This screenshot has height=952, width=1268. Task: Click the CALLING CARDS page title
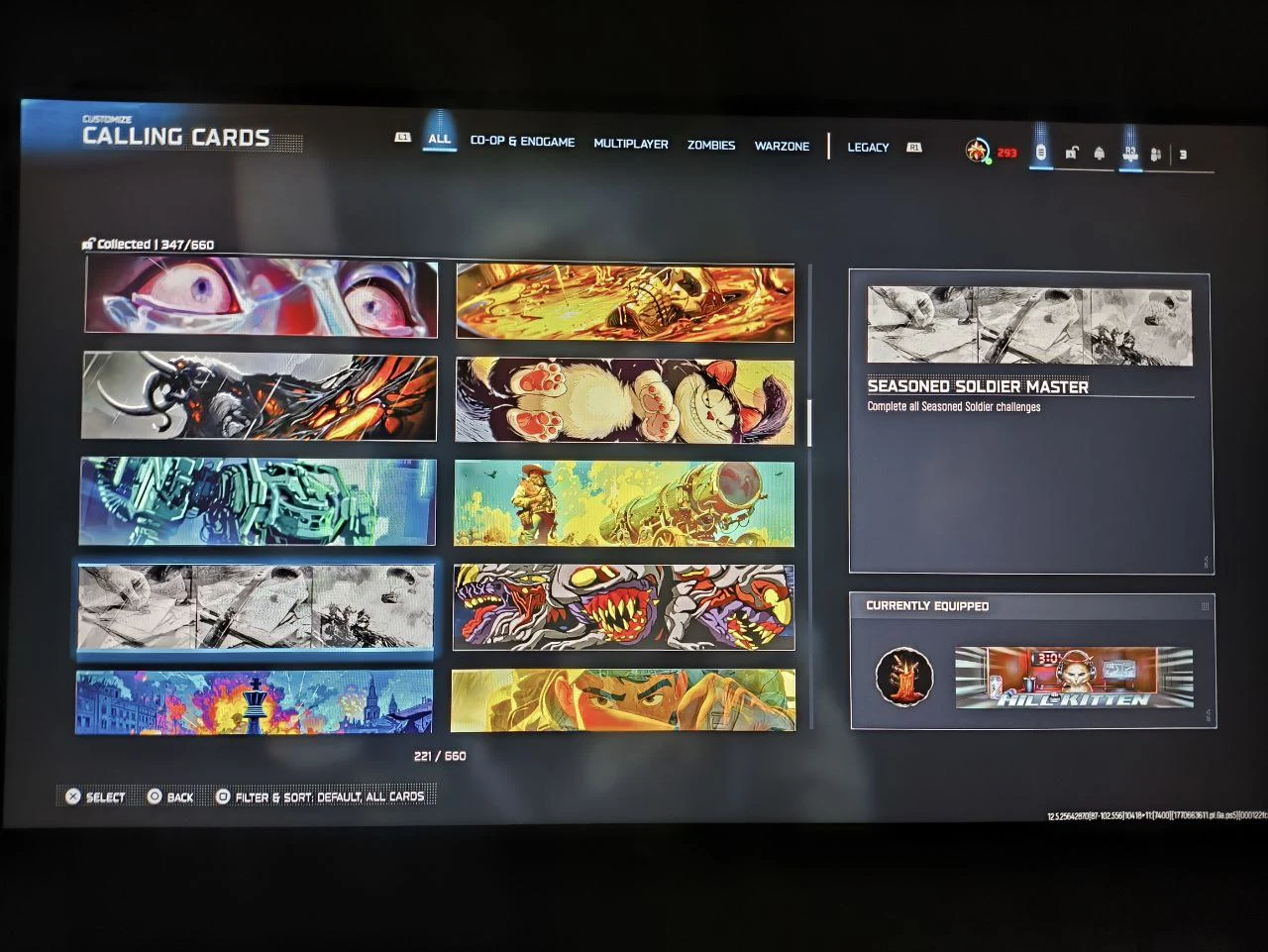[176, 138]
